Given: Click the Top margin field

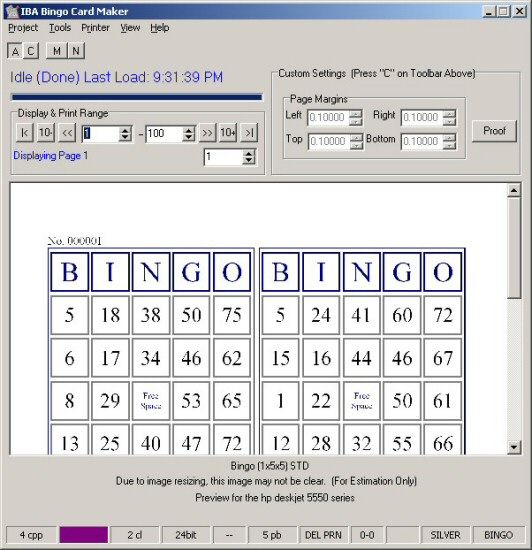Looking at the screenshot, I should pos(328,141).
